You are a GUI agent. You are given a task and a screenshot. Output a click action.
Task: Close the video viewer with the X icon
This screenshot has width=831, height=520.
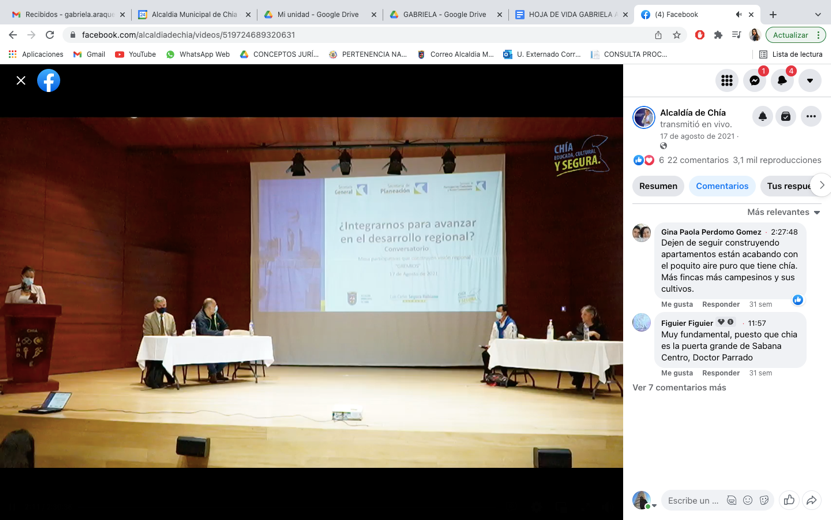[x=21, y=81]
